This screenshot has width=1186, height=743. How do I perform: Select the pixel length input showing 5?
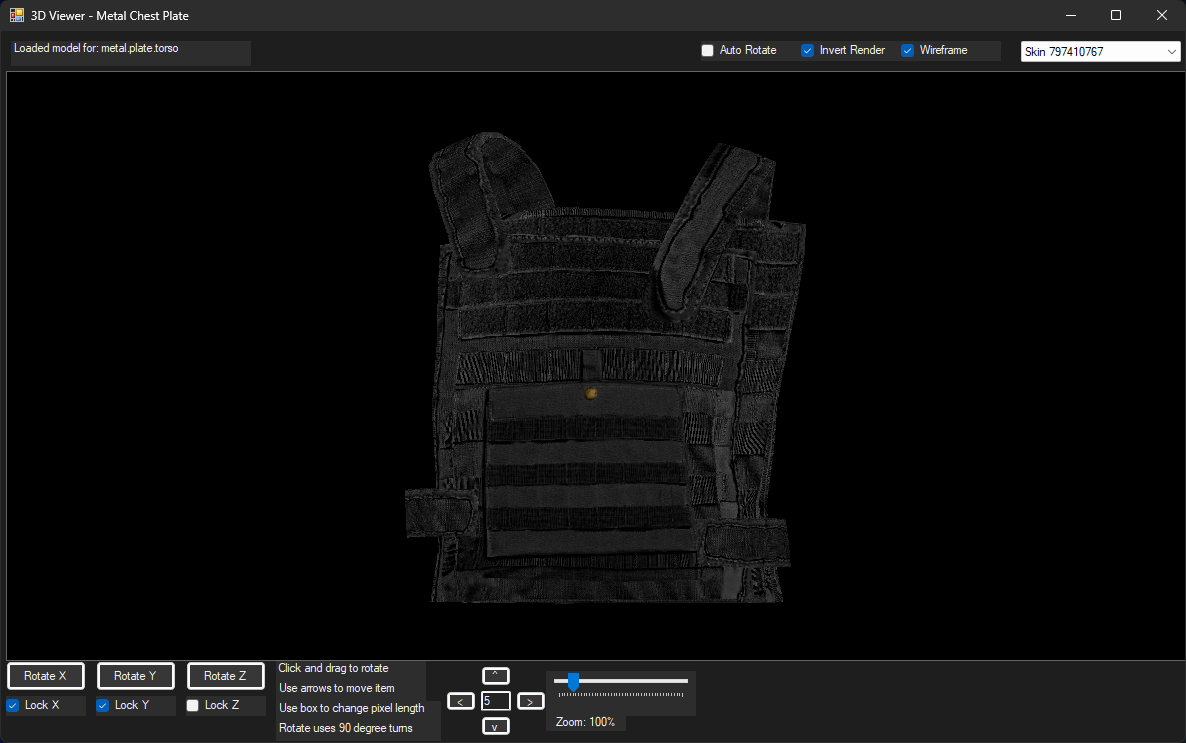coord(495,701)
